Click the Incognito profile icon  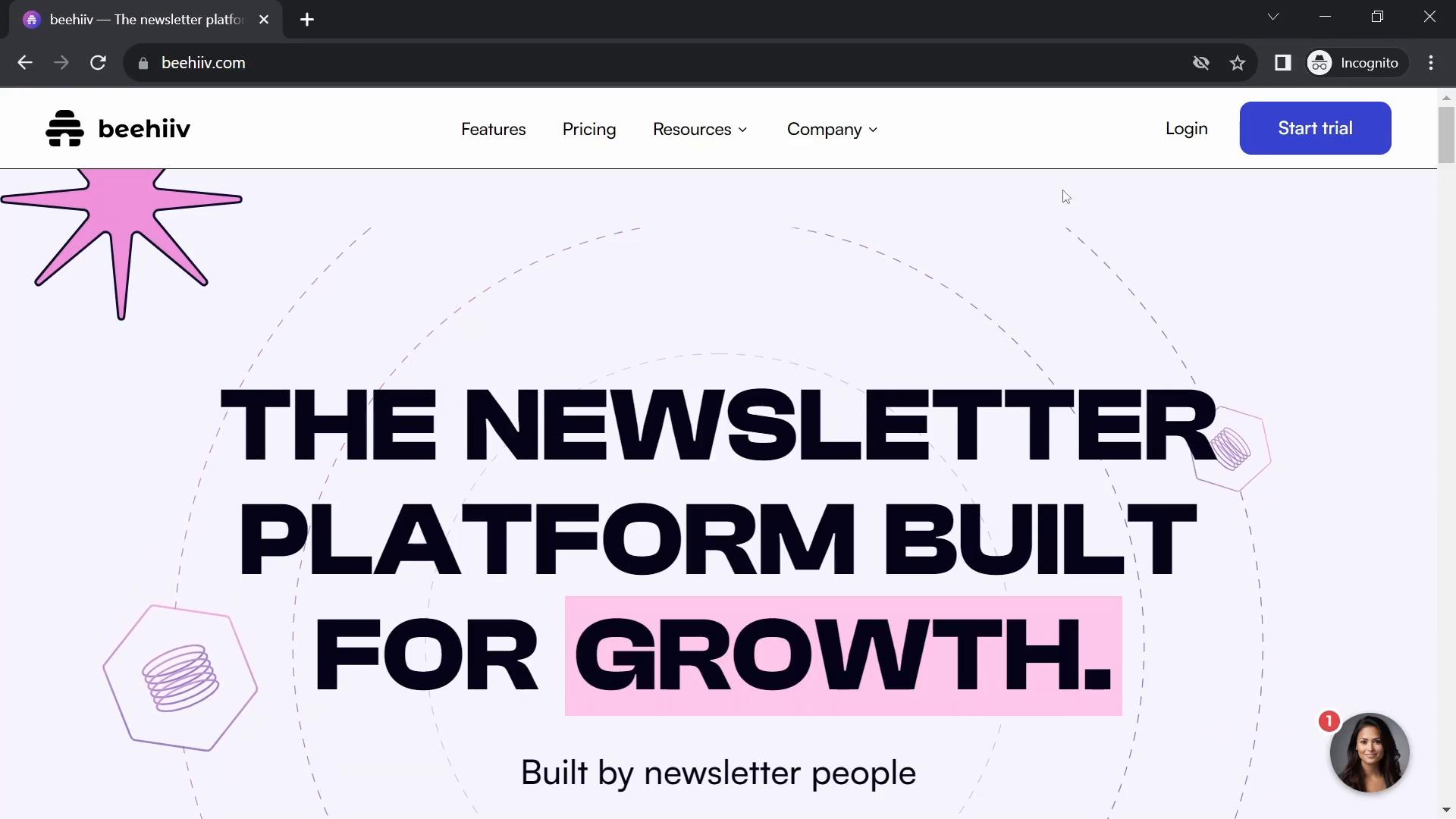[1322, 62]
